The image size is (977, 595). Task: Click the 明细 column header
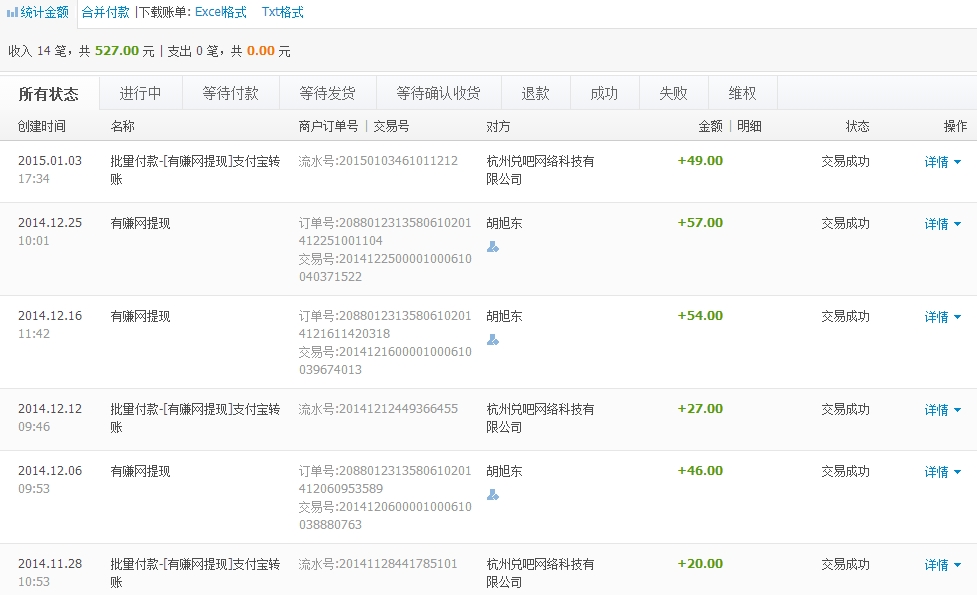coord(750,126)
